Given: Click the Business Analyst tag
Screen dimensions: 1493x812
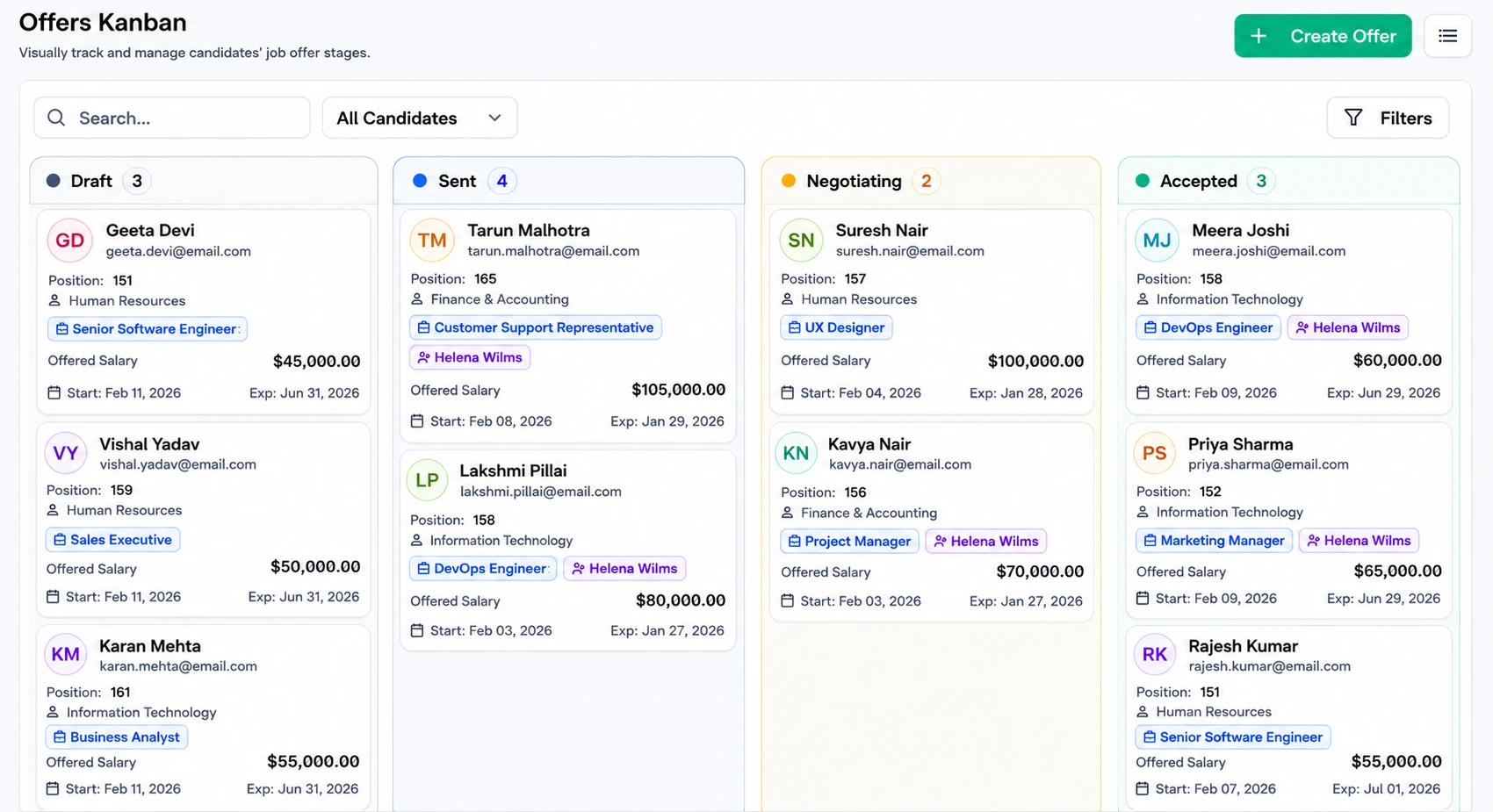Looking at the screenshot, I should pos(117,737).
